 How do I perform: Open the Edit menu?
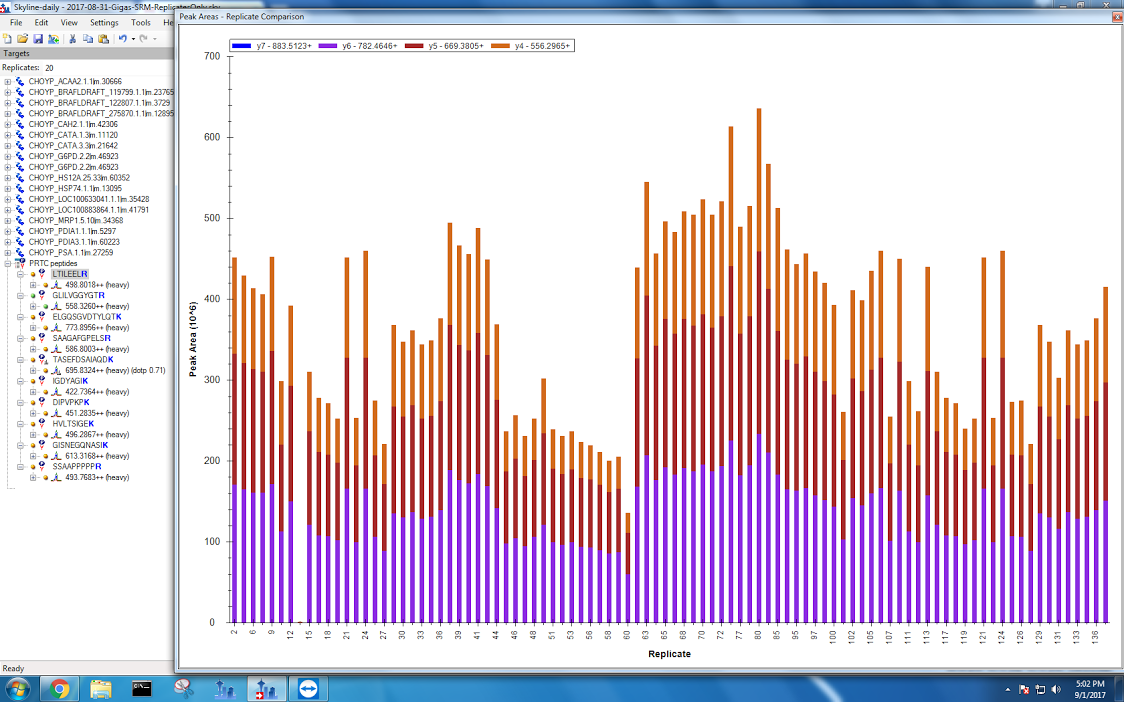pos(41,22)
